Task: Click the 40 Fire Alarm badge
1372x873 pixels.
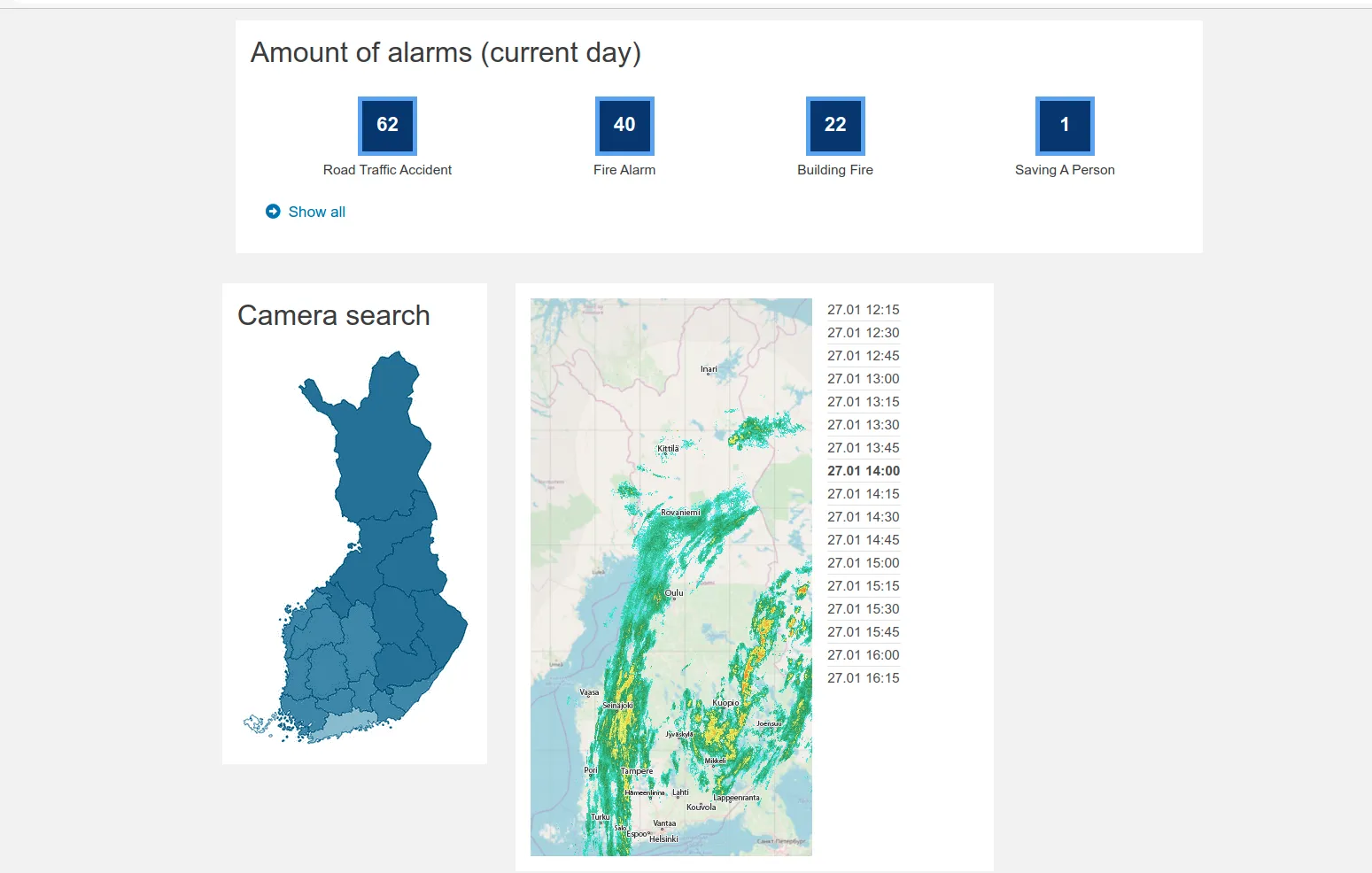Action: click(624, 126)
